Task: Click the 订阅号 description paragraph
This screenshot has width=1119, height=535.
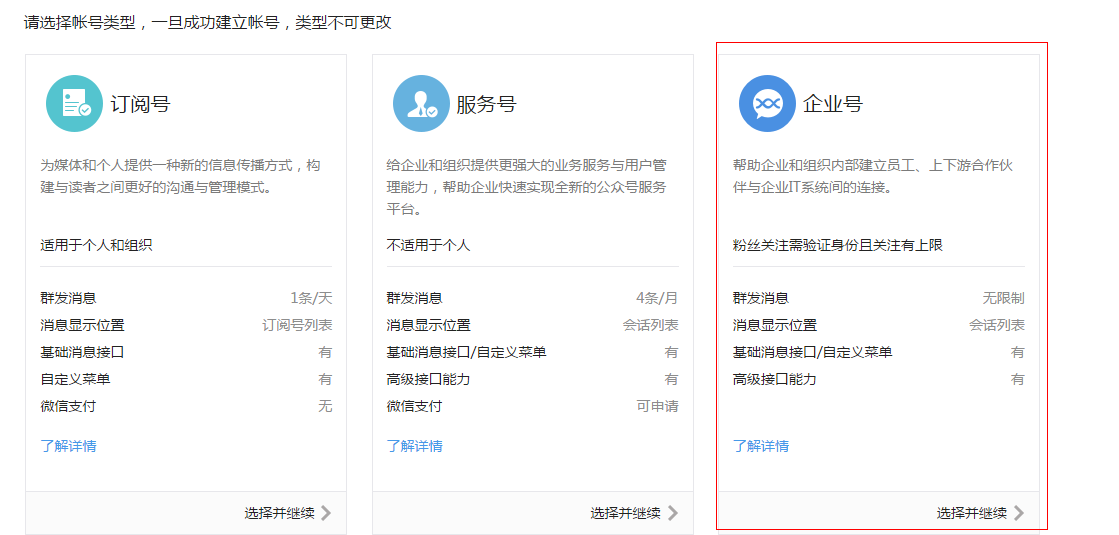Action: [181, 177]
